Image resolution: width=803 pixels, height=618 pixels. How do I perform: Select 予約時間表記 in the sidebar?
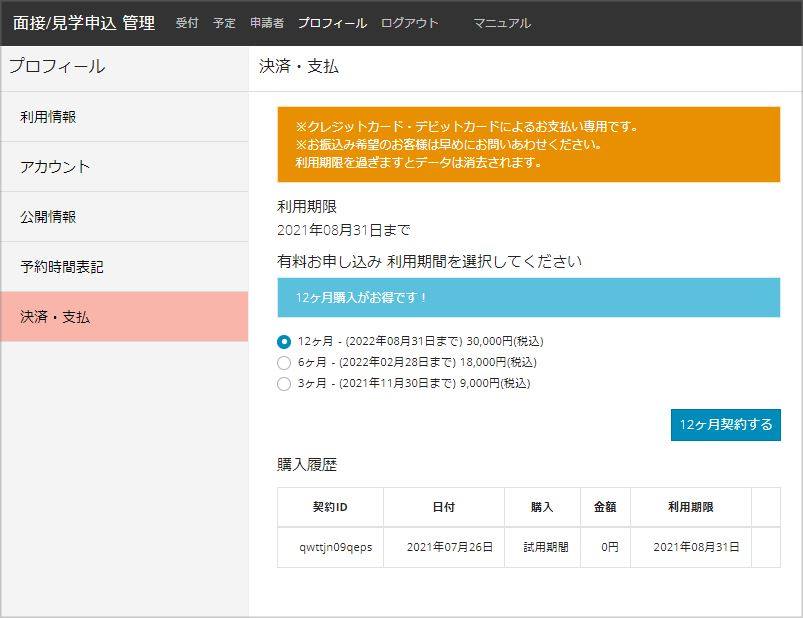click(62, 267)
